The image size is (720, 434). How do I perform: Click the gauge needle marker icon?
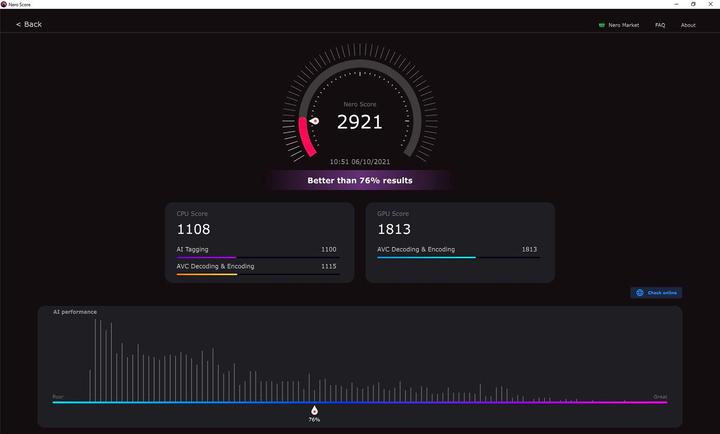(314, 121)
